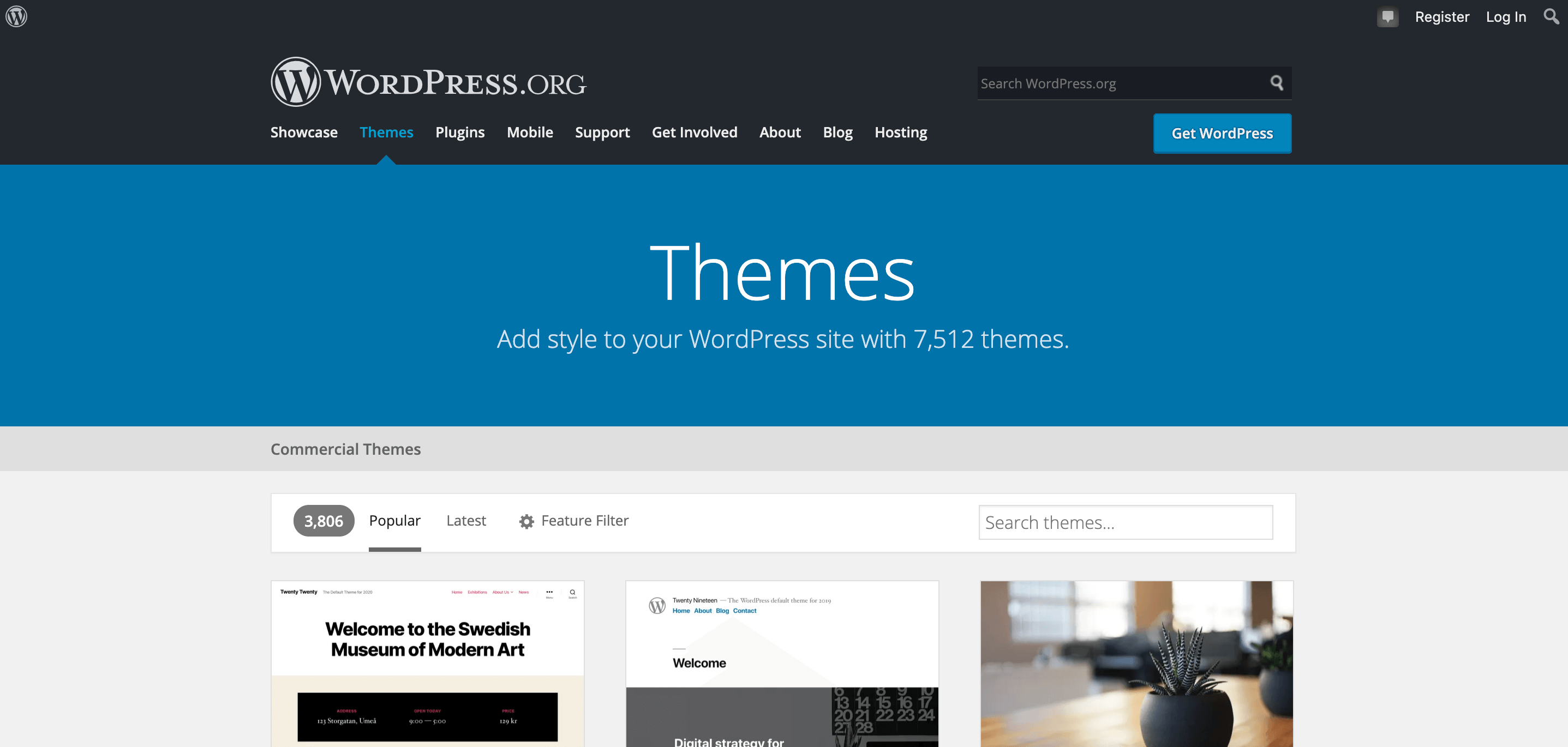Submit search with the header magnifier icon
The height and width of the screenshot is (747, 1568).
click(x=1277, y=83)
